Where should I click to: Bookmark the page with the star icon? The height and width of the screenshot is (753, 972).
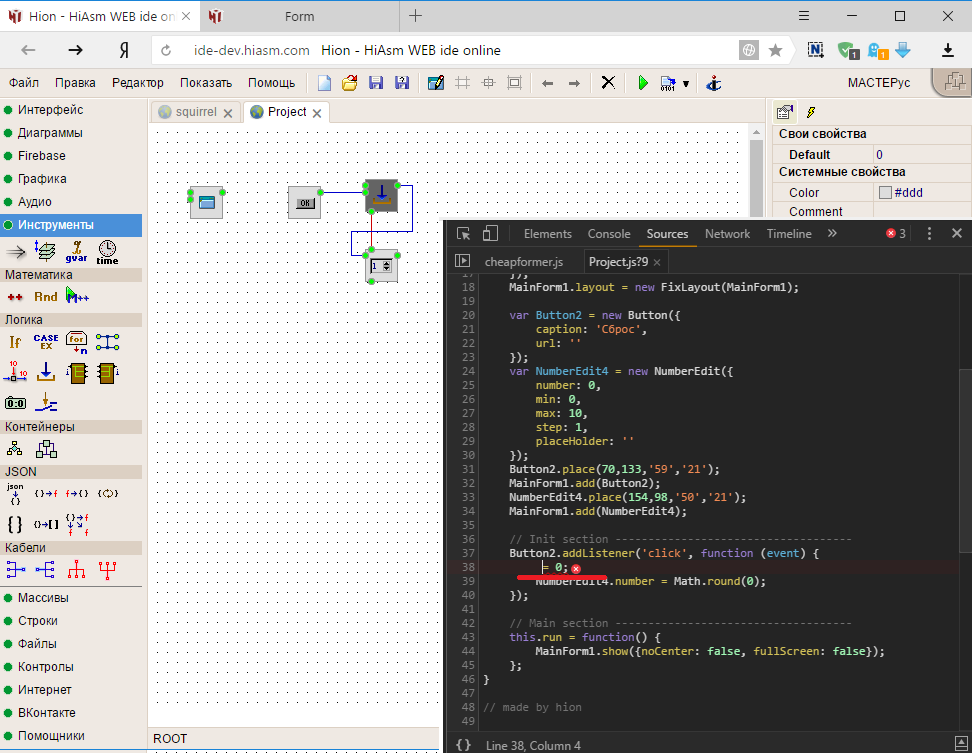775,50
